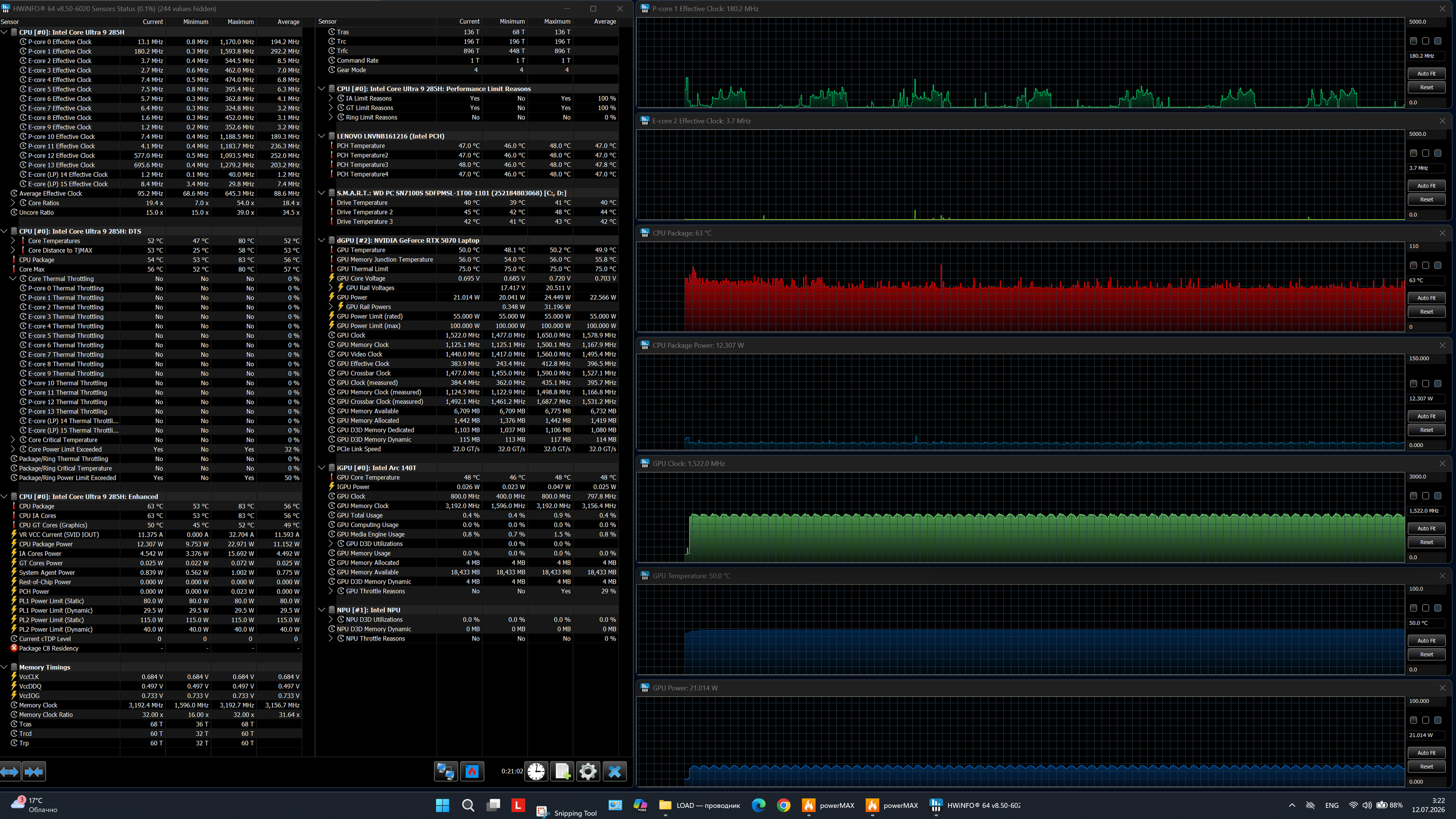Image resolution: width=1456 pixels, height=819 pixels.
Task: Open the HWiNFO settings gear button
Action: coord(588,771)
